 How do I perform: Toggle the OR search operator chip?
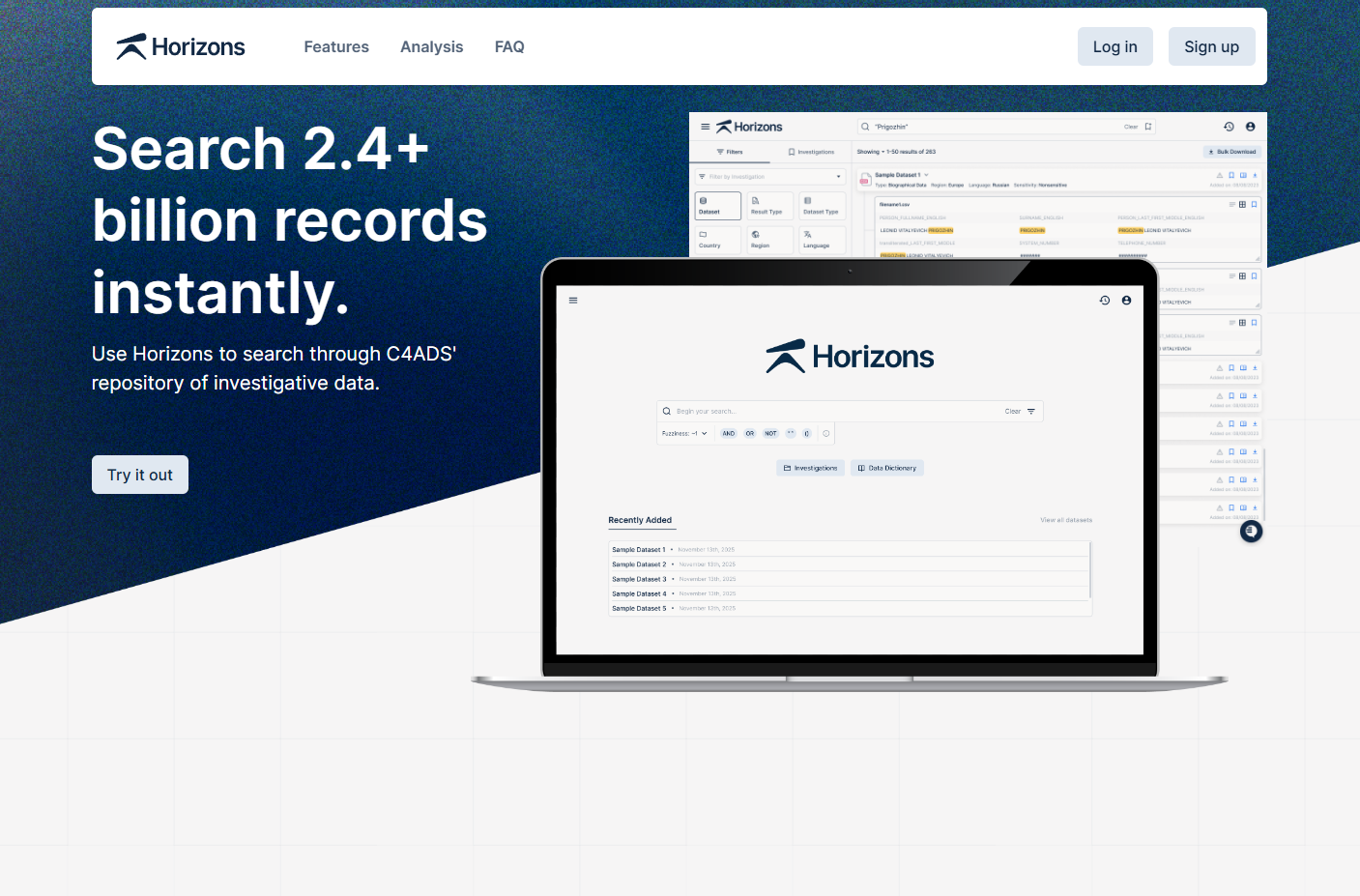tap(750, 433)
